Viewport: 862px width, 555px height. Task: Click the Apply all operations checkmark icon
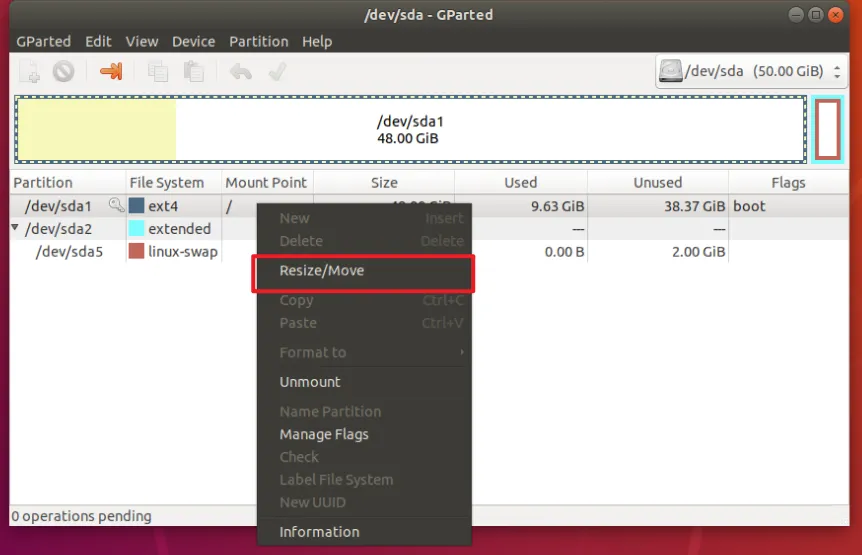click(277, 71)
